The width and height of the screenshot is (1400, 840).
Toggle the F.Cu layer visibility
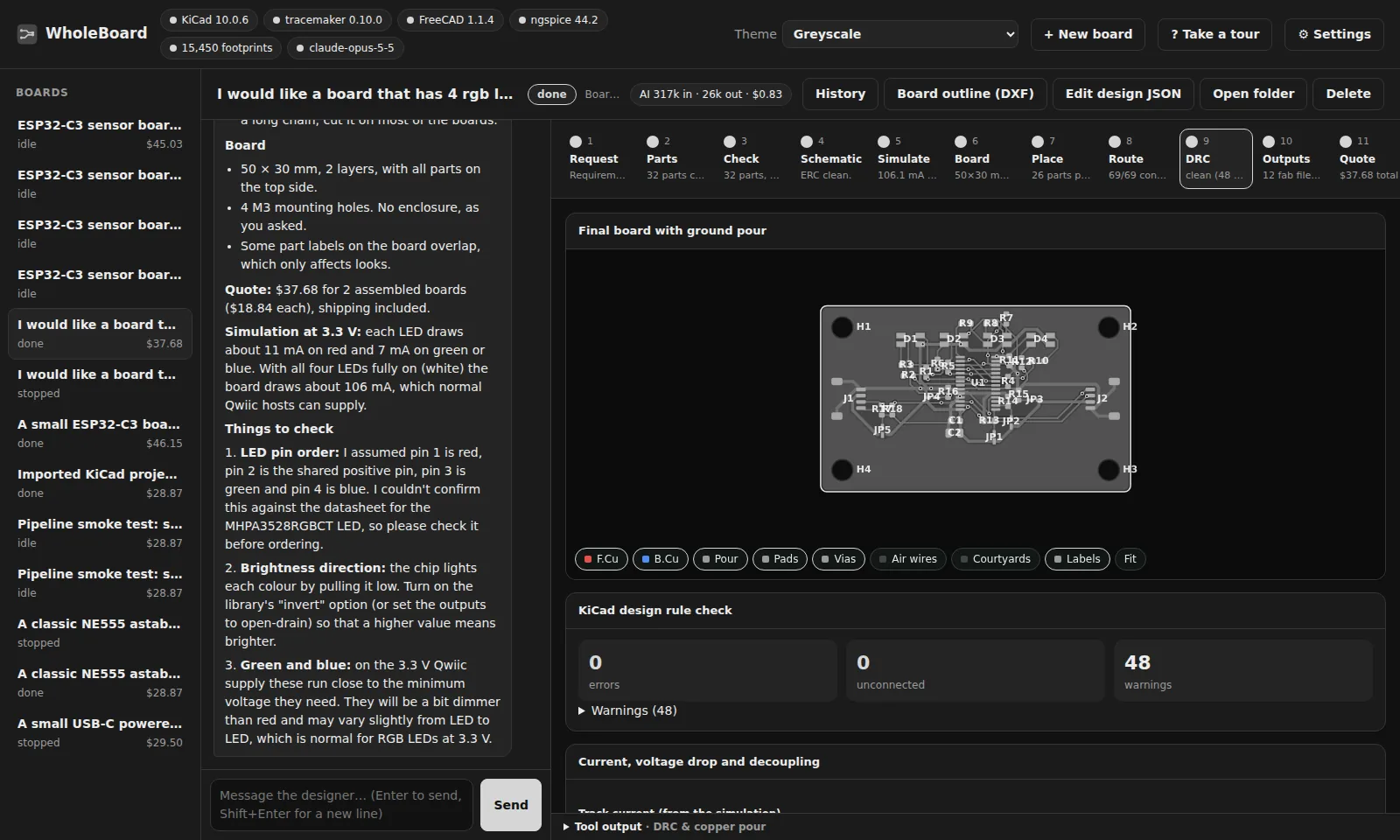tap(601, 559)
